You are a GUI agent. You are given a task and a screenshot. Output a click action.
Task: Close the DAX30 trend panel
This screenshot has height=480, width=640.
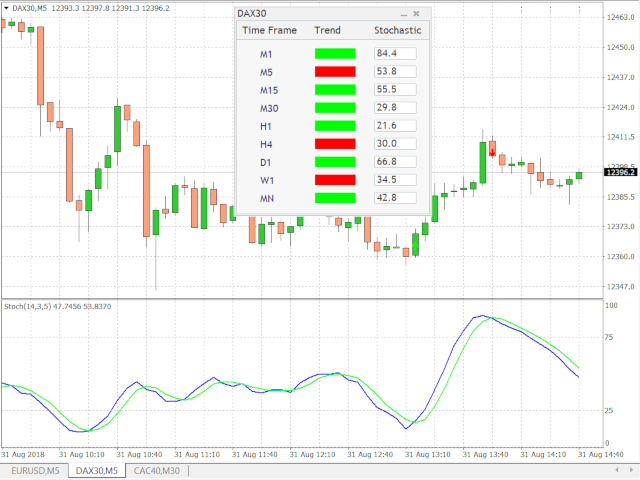(416, 14)
